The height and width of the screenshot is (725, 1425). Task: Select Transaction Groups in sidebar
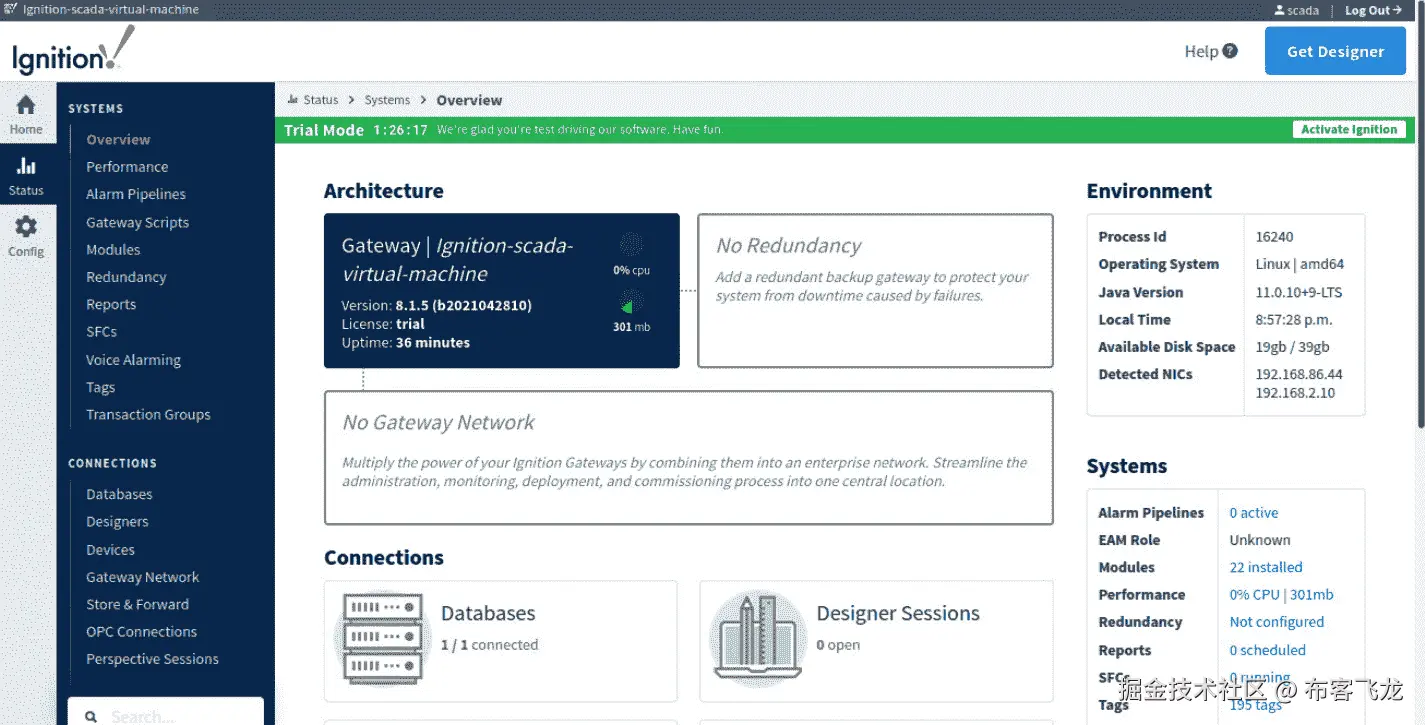[148, 414]
